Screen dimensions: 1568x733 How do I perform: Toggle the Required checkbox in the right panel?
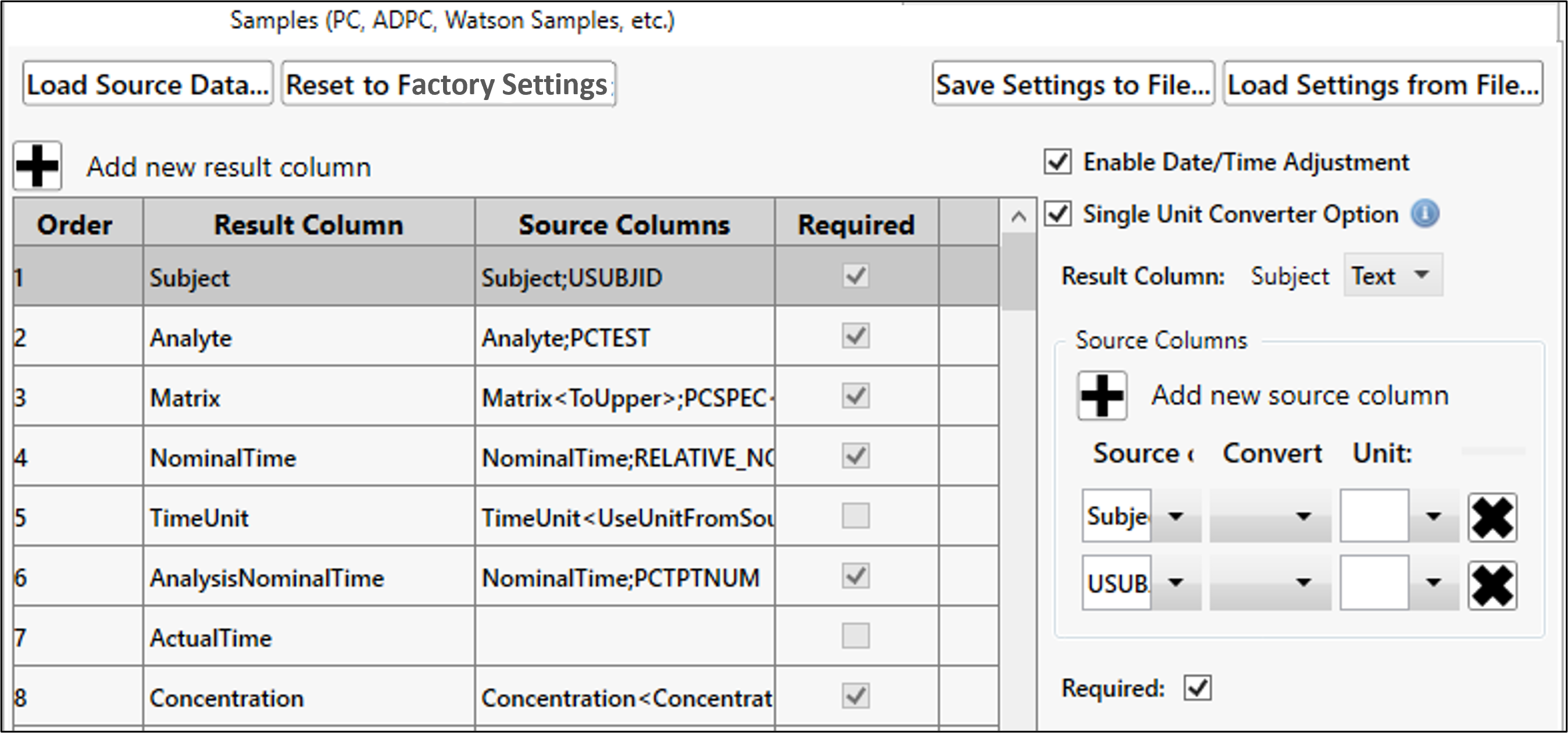pos(1198,688)
